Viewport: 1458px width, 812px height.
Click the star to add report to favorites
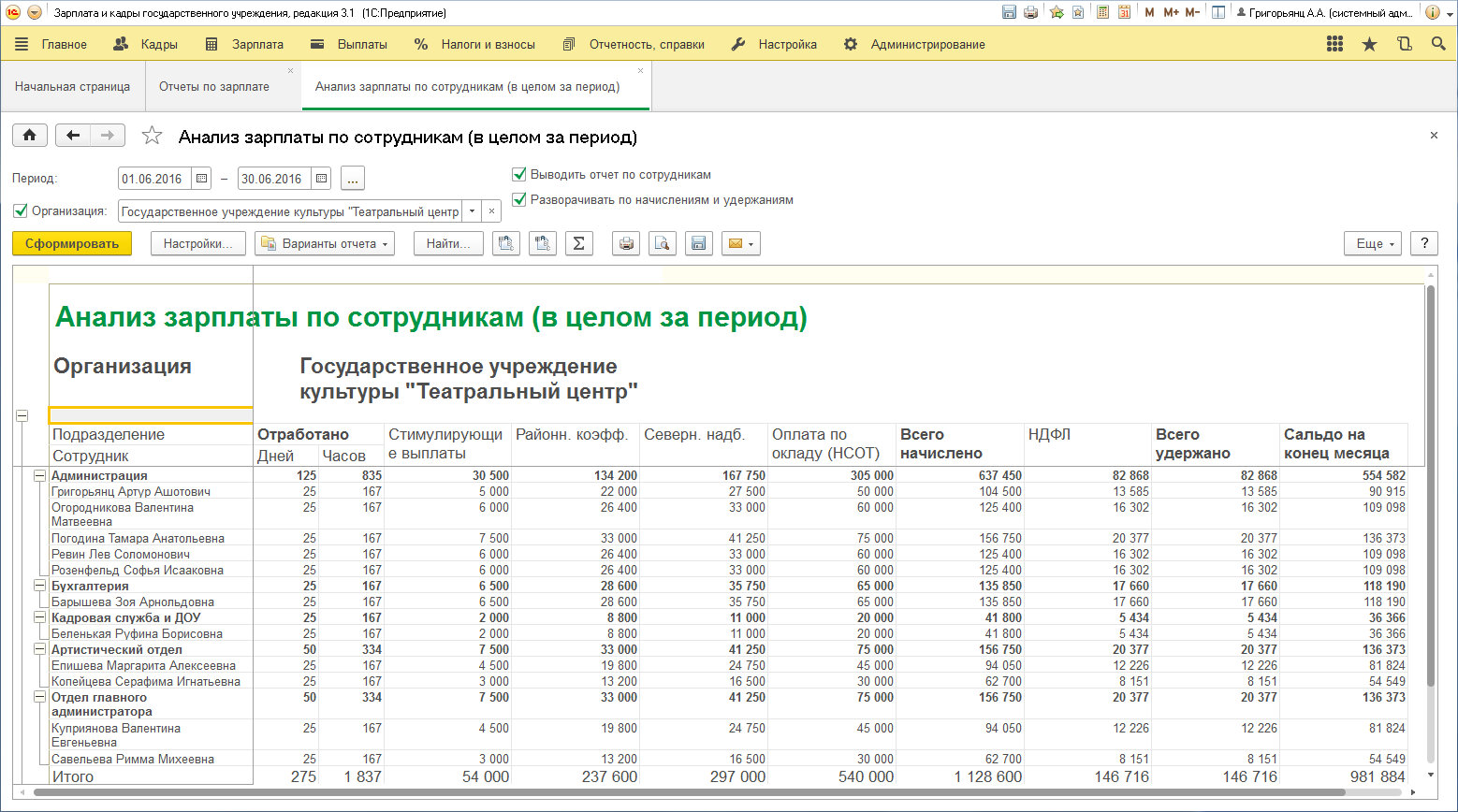pos(152,137)
